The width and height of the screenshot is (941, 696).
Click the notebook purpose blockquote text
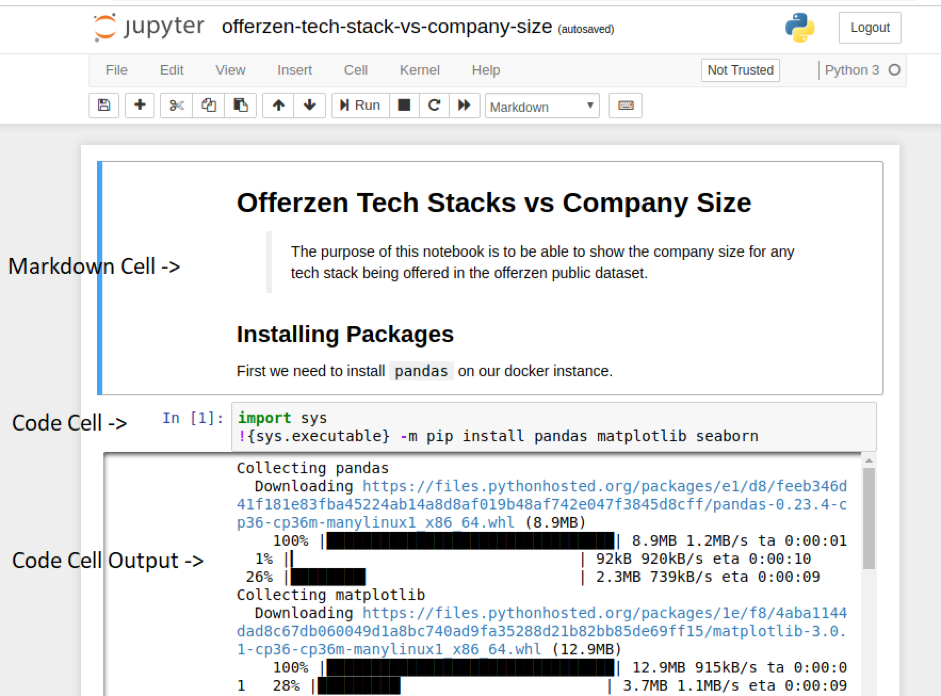pos(543,262)
